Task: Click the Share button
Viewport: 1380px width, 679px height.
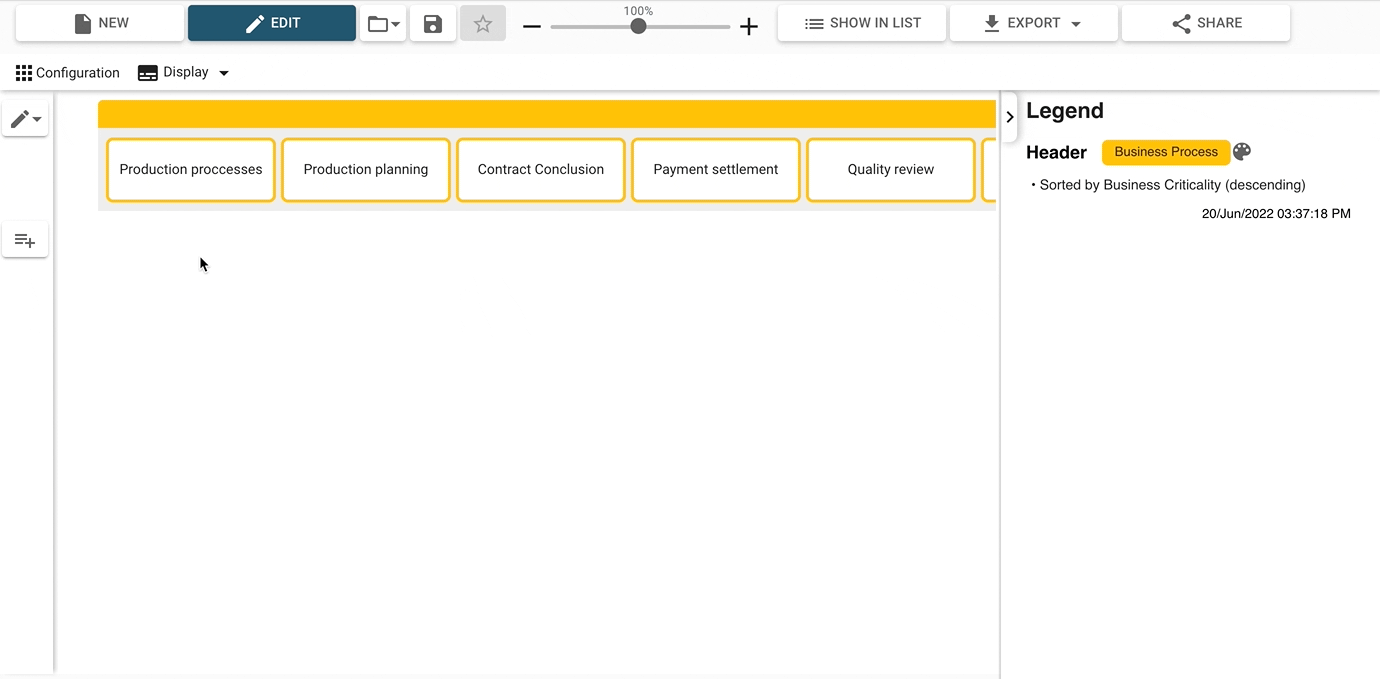Action: point(1206,23)
